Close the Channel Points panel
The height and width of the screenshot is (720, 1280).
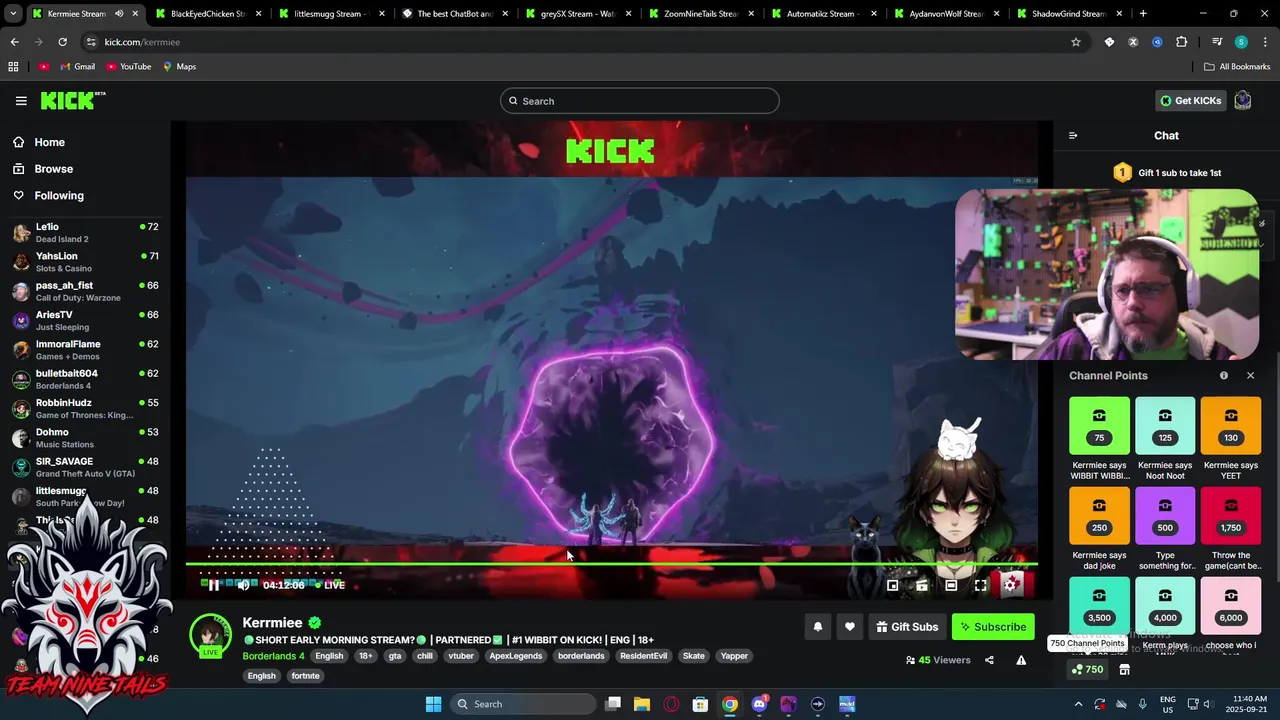[1250, 375]
